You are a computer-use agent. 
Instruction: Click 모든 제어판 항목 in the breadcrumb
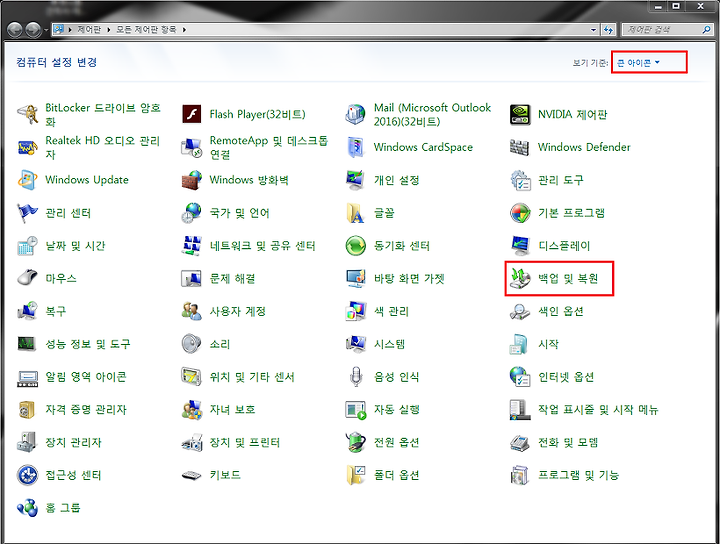[146, 29]
